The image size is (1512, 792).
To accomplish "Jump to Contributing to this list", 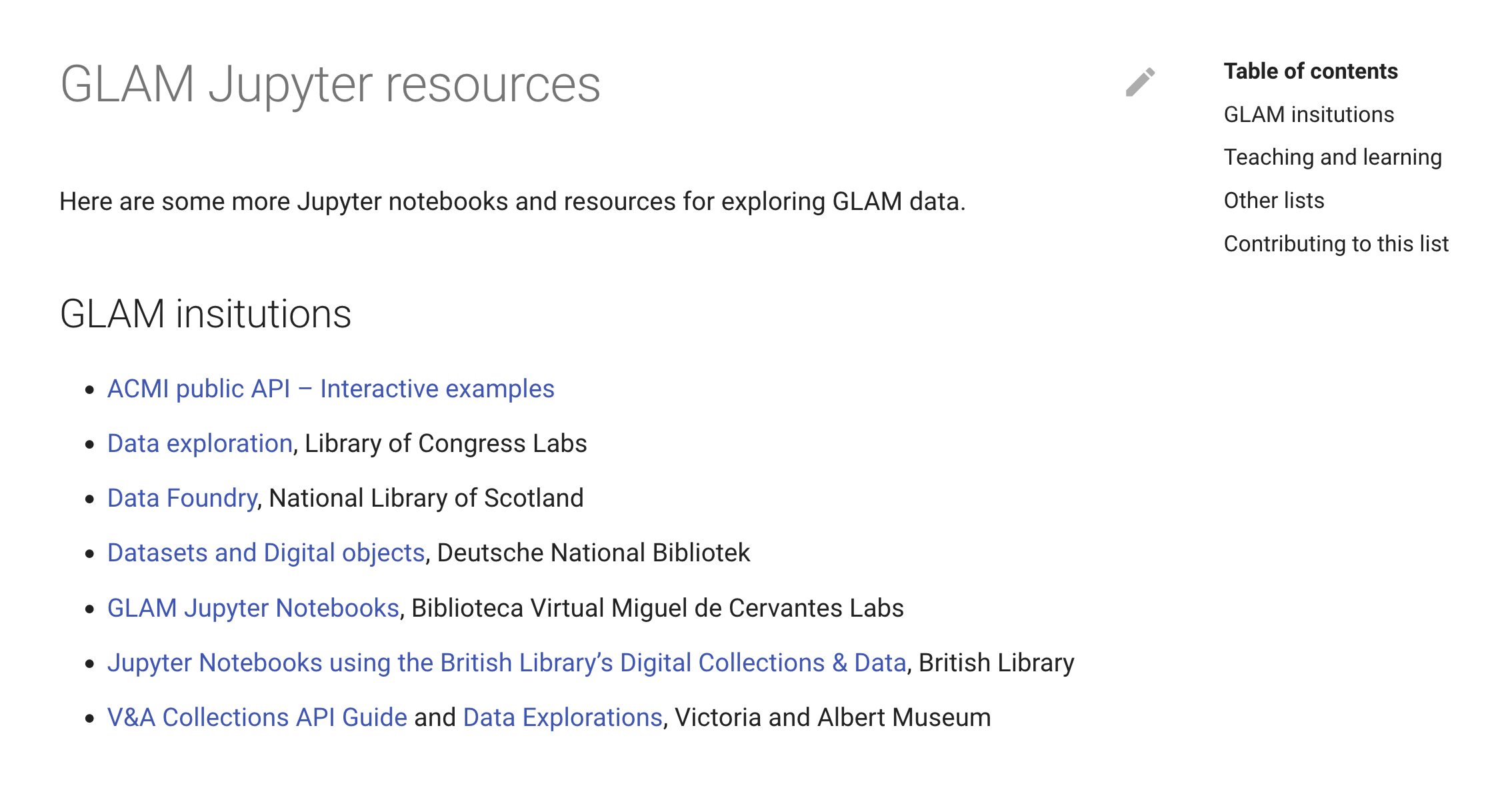I will 1336,244.
